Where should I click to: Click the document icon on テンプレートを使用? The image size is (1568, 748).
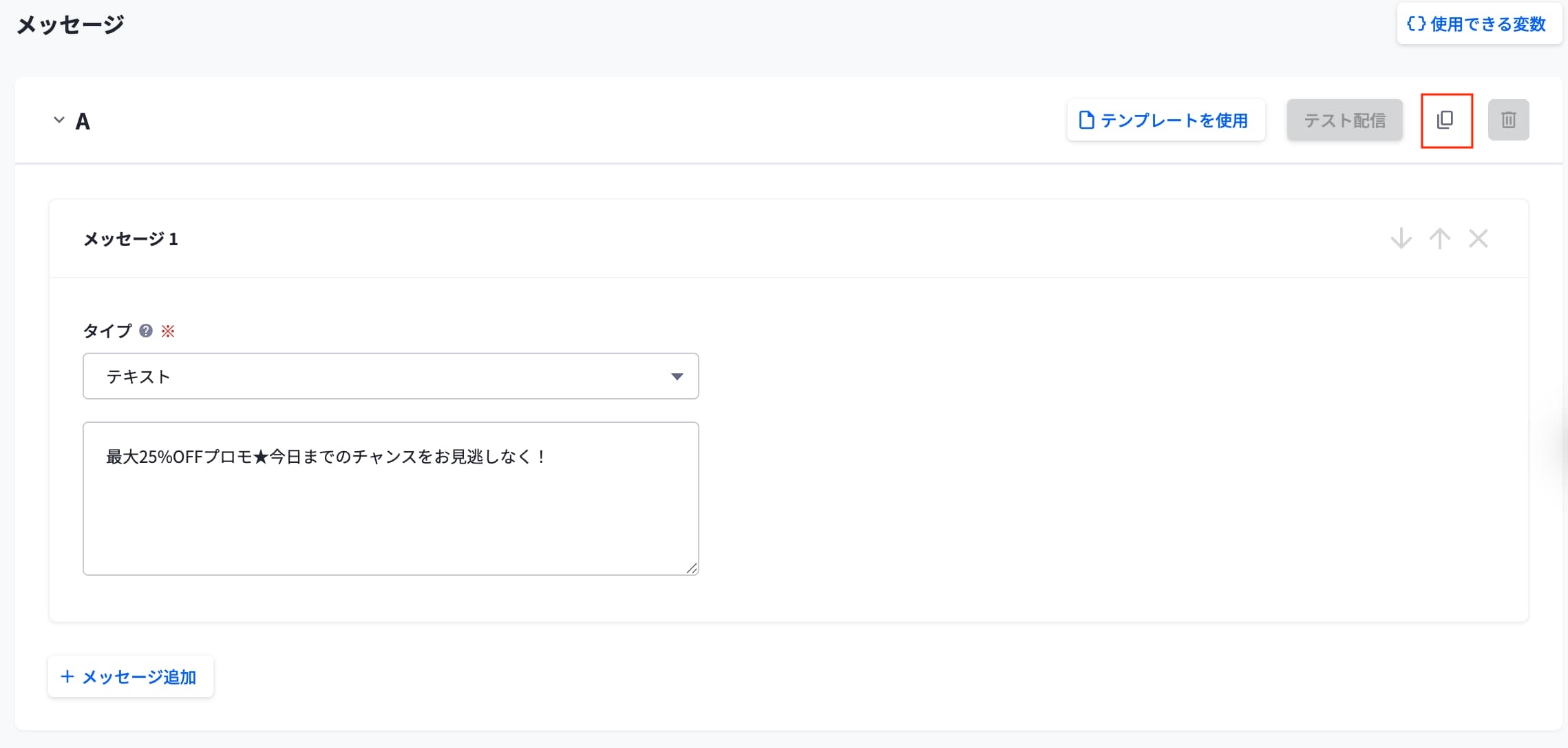tap(1086, 121)
